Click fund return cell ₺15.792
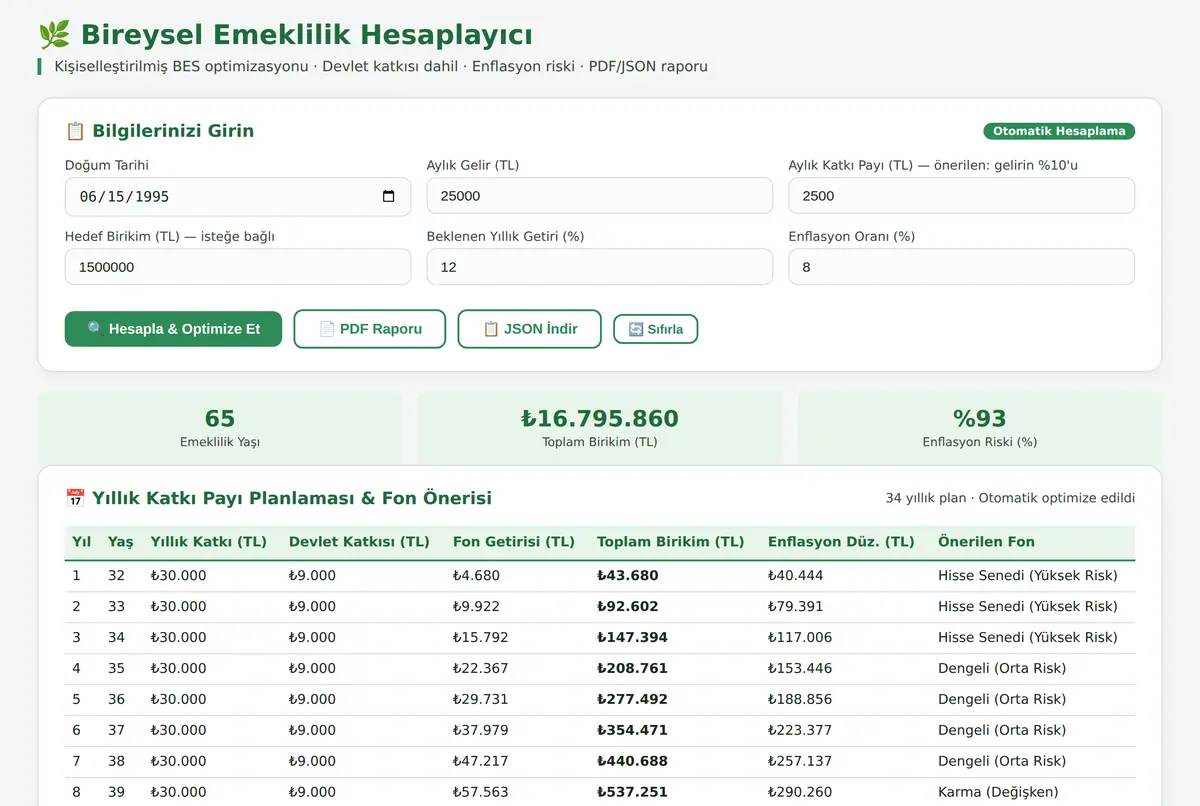This screenshot has width=1200, height=806. (x=481, y=638)
